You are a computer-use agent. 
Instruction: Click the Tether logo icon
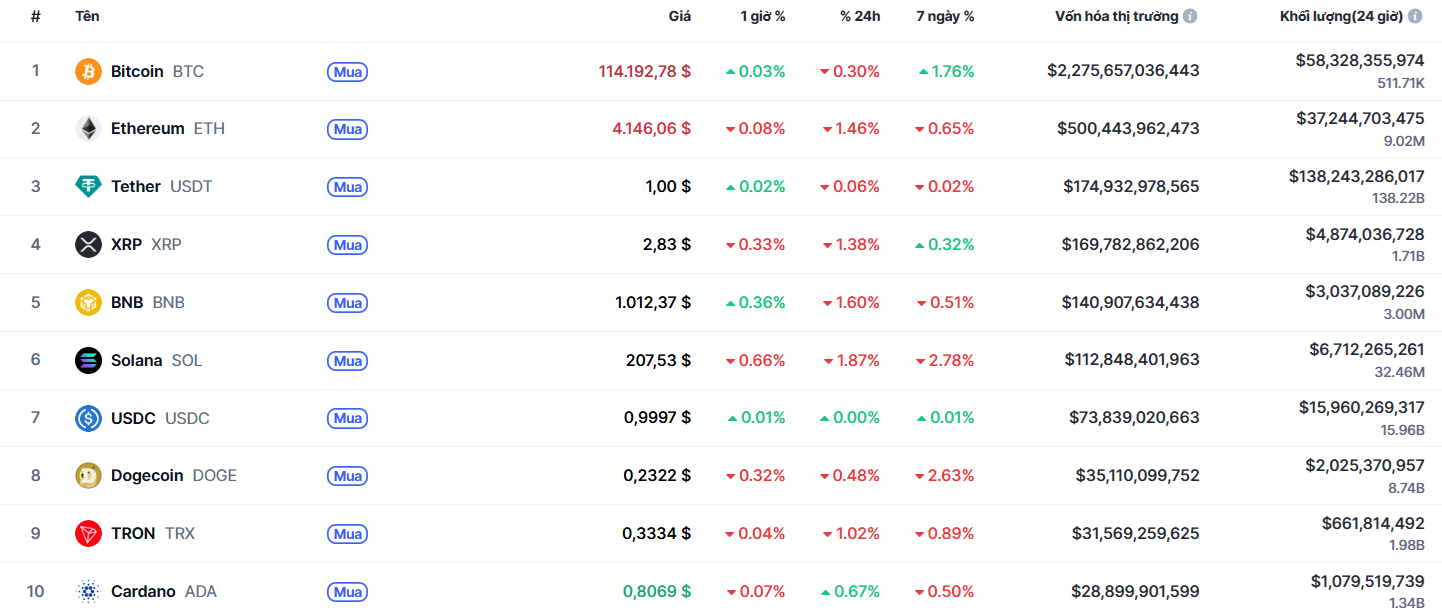(x=88, y=187)
